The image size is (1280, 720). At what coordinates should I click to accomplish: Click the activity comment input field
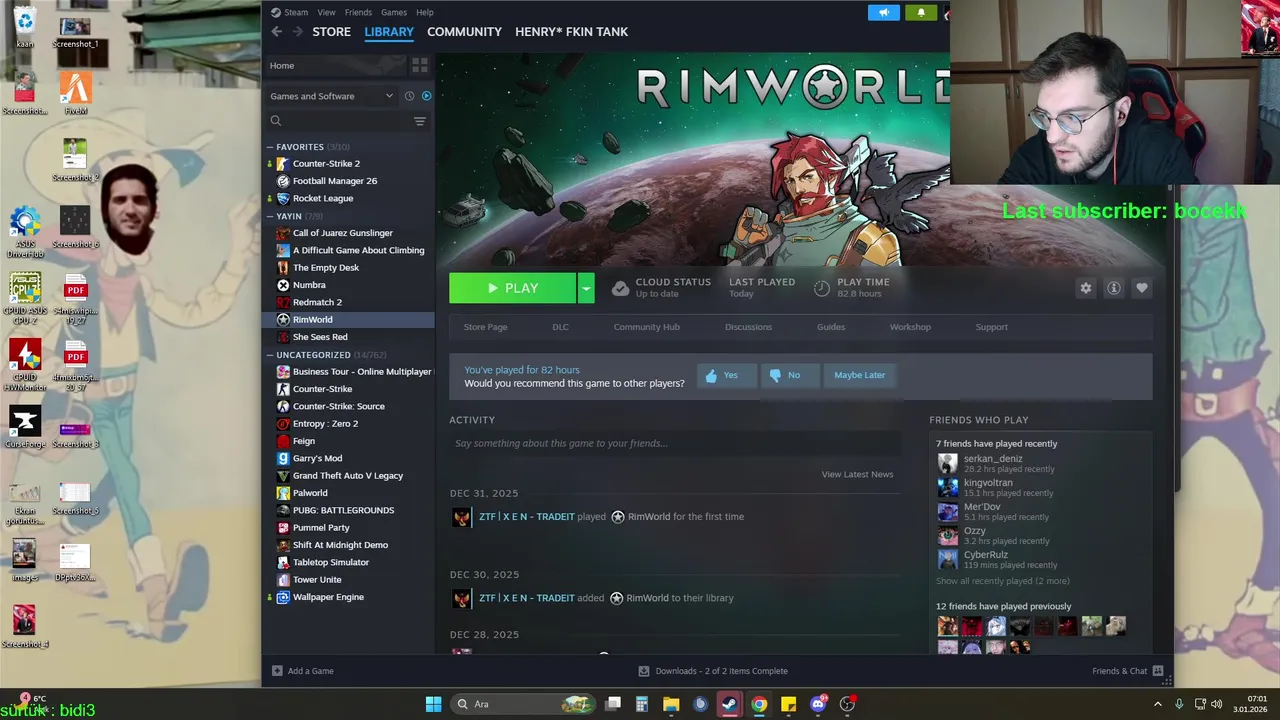click(675, 443)
